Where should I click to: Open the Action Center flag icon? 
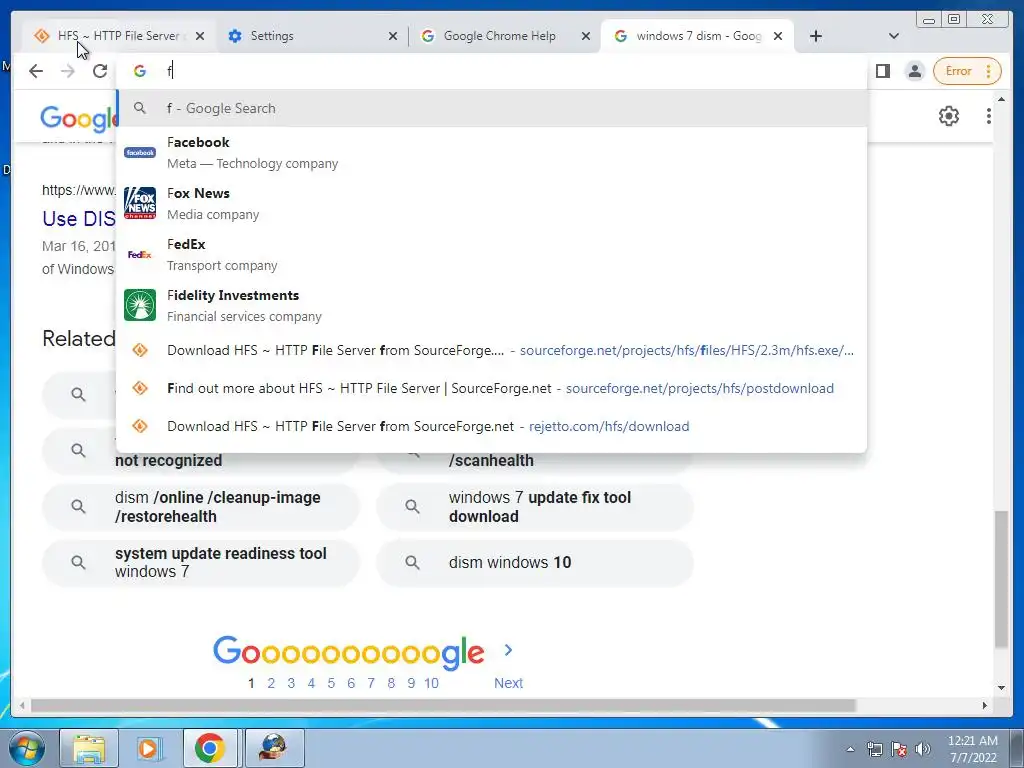pos(899,749)
